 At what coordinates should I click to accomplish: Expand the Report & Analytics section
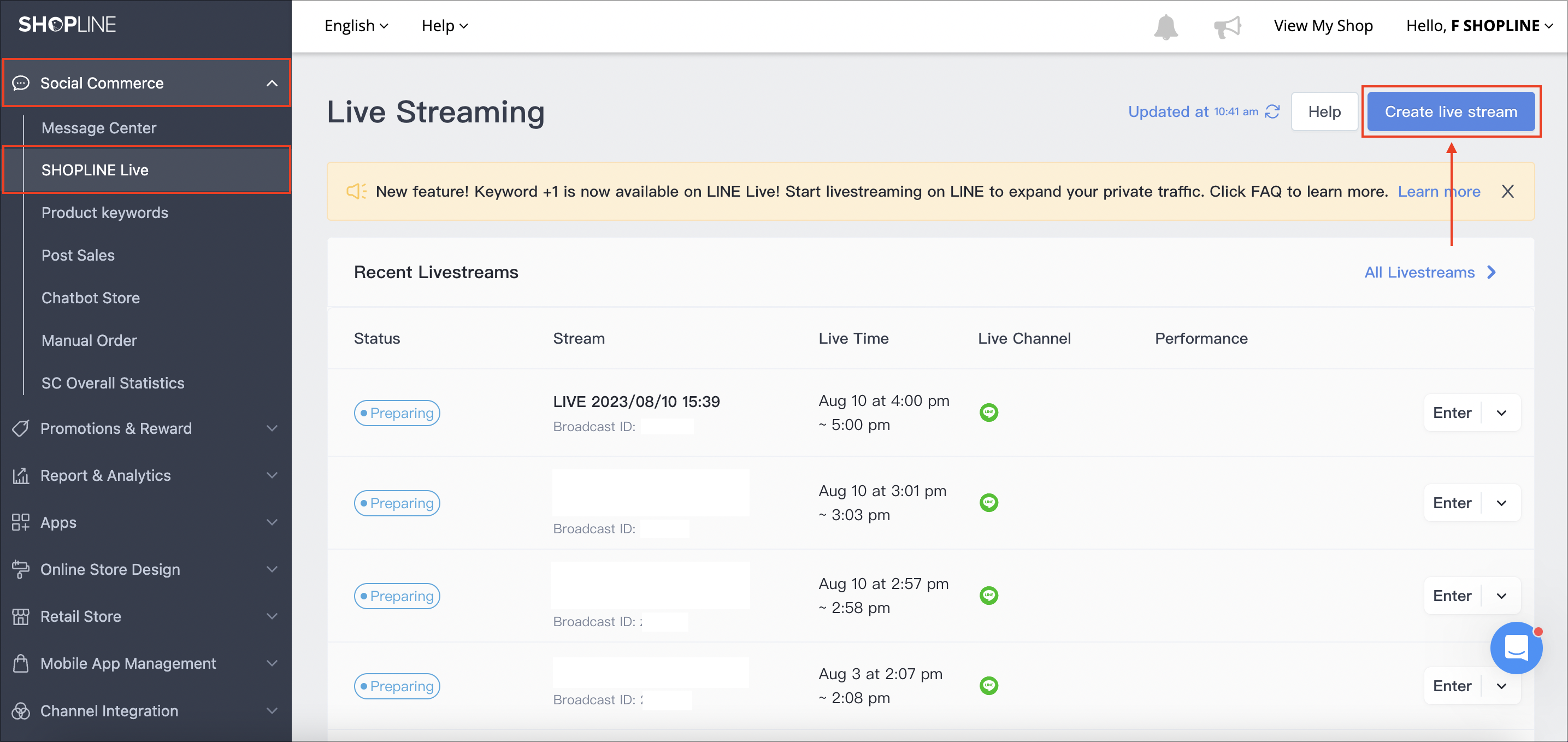point(272,475)
